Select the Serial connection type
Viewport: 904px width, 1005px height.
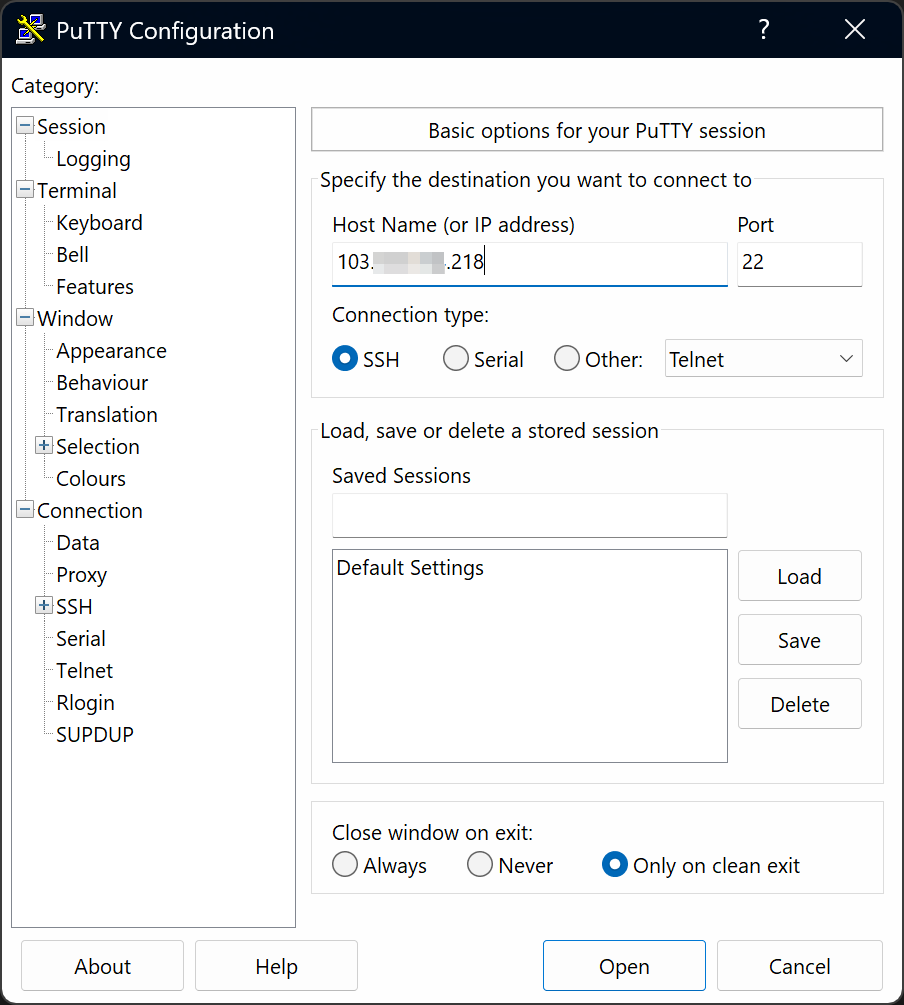pyautogui.click(x=456, y=359)
